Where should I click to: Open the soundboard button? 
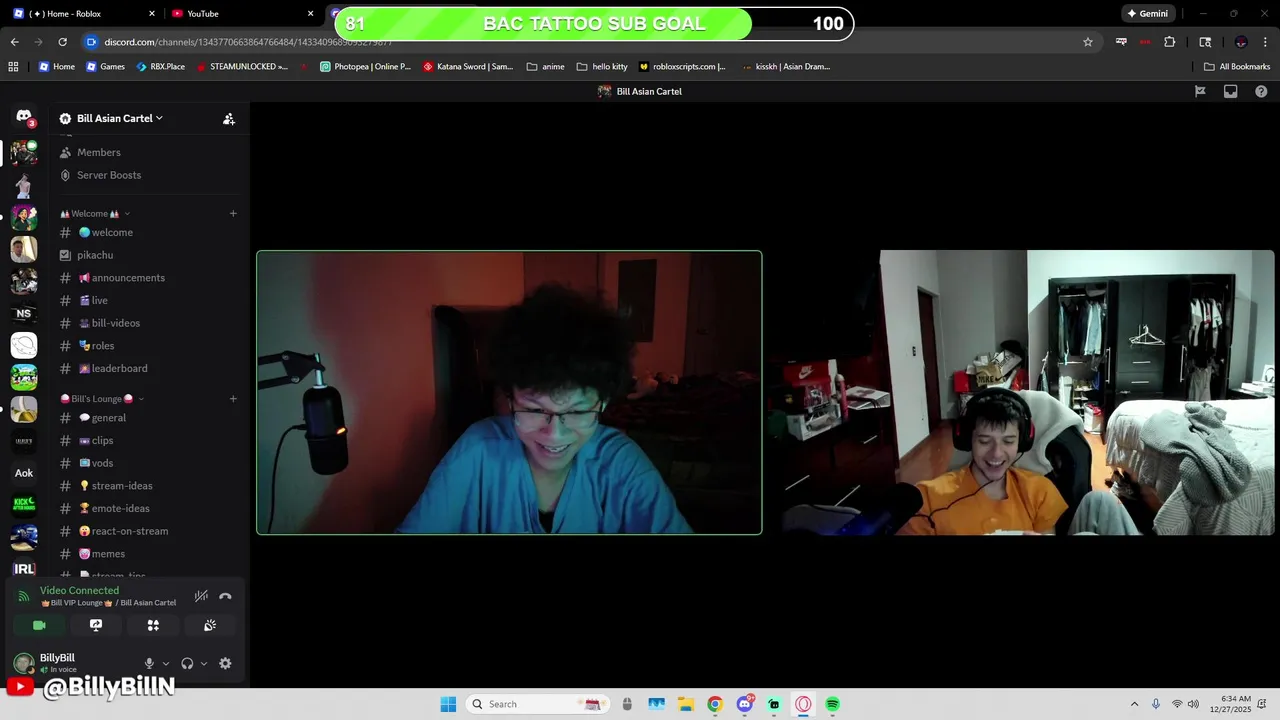click(210, 625)
